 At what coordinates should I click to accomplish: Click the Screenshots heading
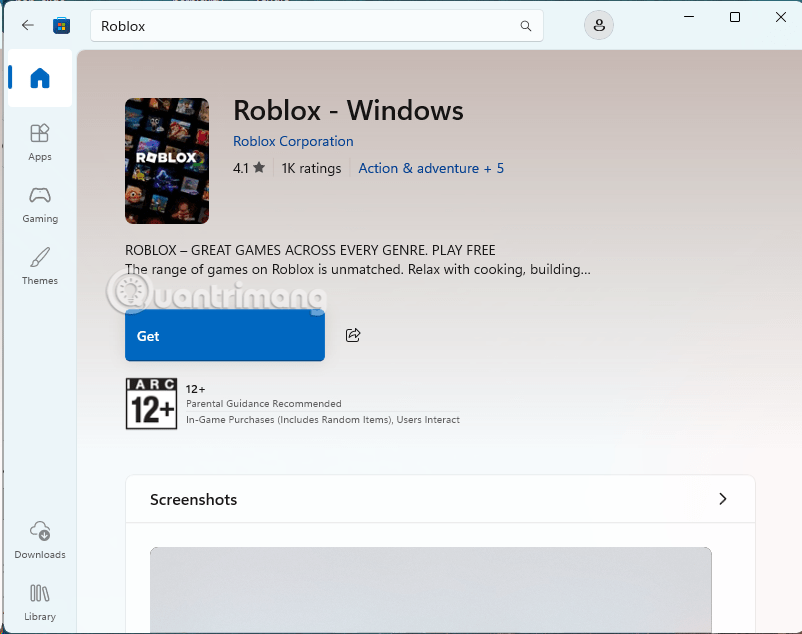pyautogui.click(x=193, y=500)
